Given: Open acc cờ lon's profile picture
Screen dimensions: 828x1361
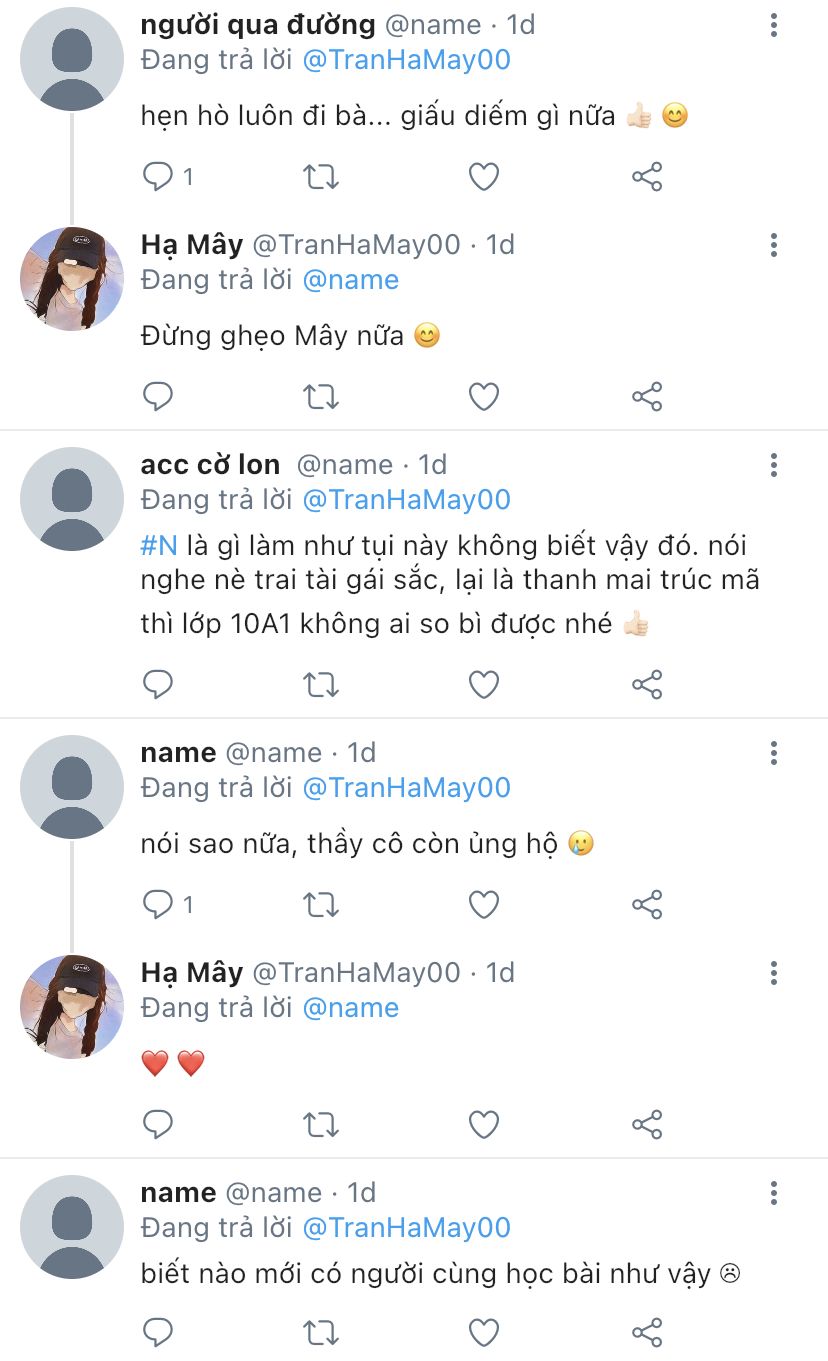Looking at the screenshot, I should pos(71,498).
